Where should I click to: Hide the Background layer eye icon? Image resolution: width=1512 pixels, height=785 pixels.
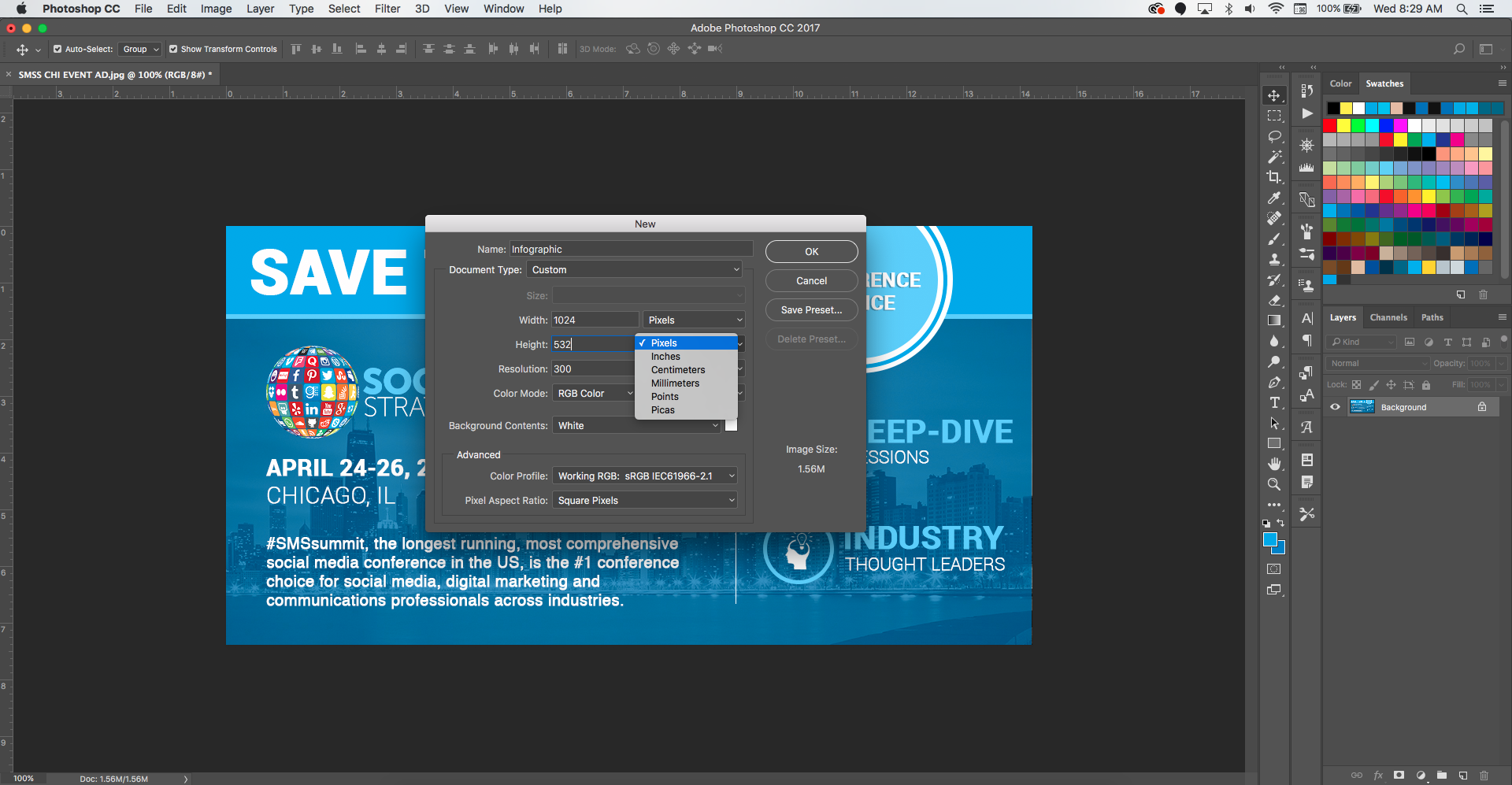pyautogui.click(x=1335, y=407)
